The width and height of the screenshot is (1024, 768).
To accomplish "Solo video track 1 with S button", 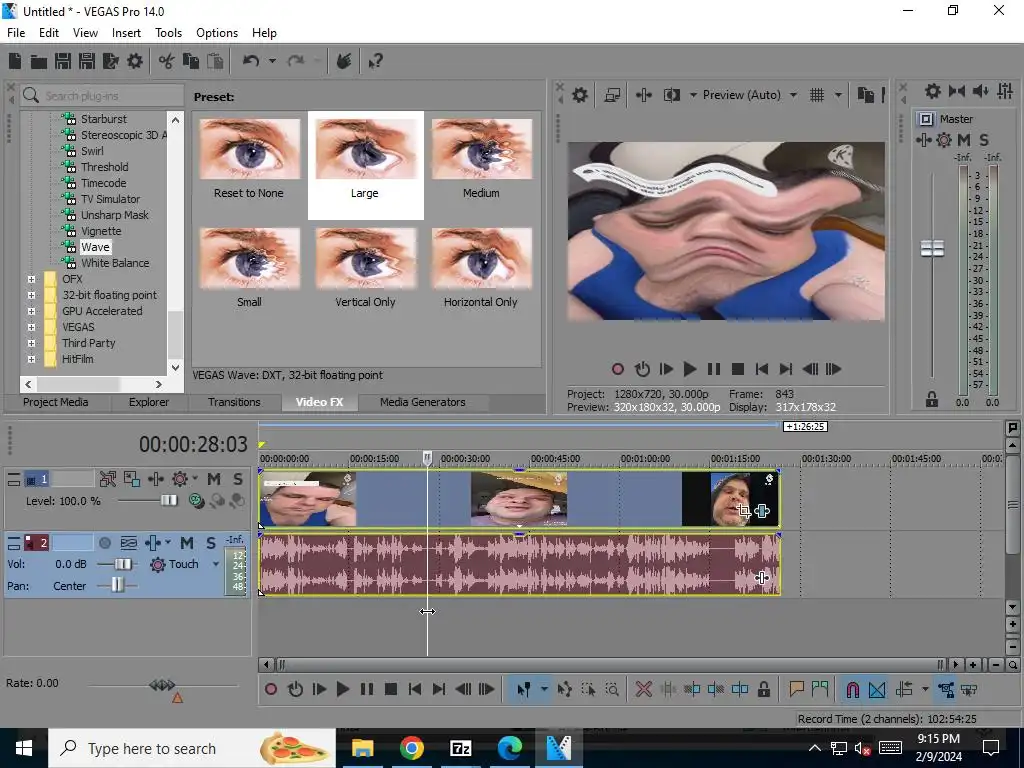I will pyautogui.click(x=238, y=479).
